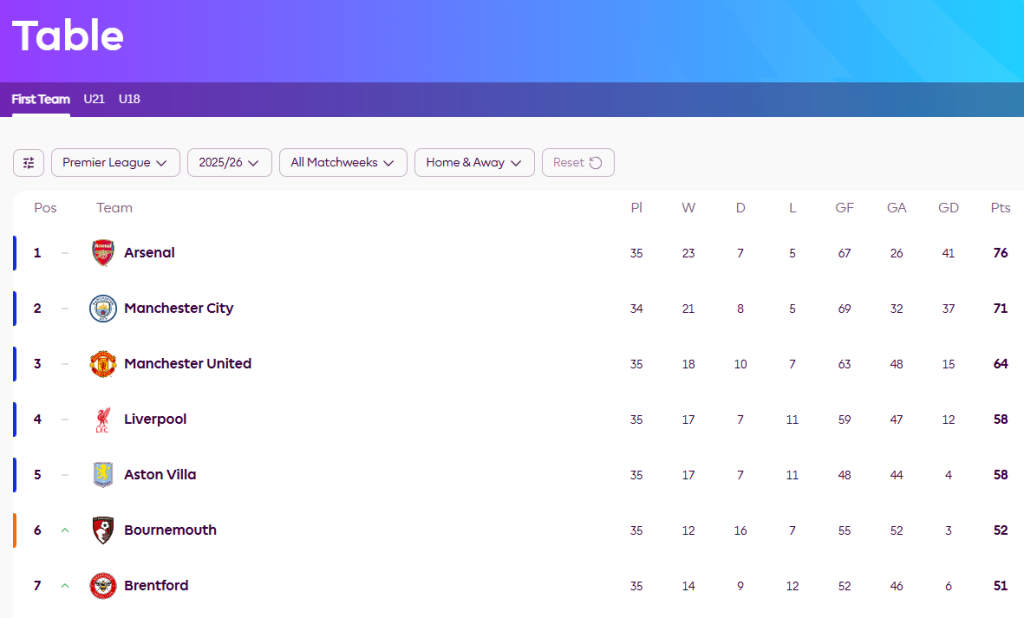Viewport: 1024px width, 618px height.
Task: Open the All Matchweeks dropdown
Action: (343, 163)
